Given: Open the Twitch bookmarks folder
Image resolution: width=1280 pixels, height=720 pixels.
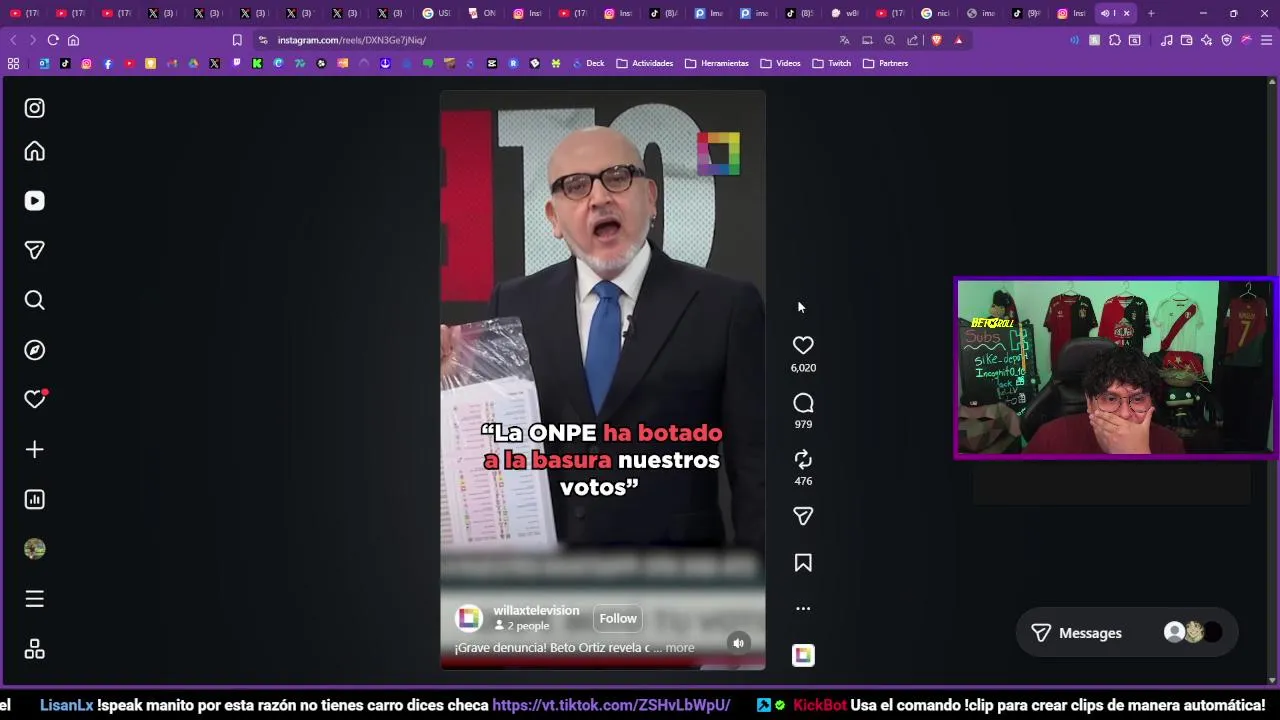Looking at the screenshot, I should pyautogui.click(x=832, y=63).
